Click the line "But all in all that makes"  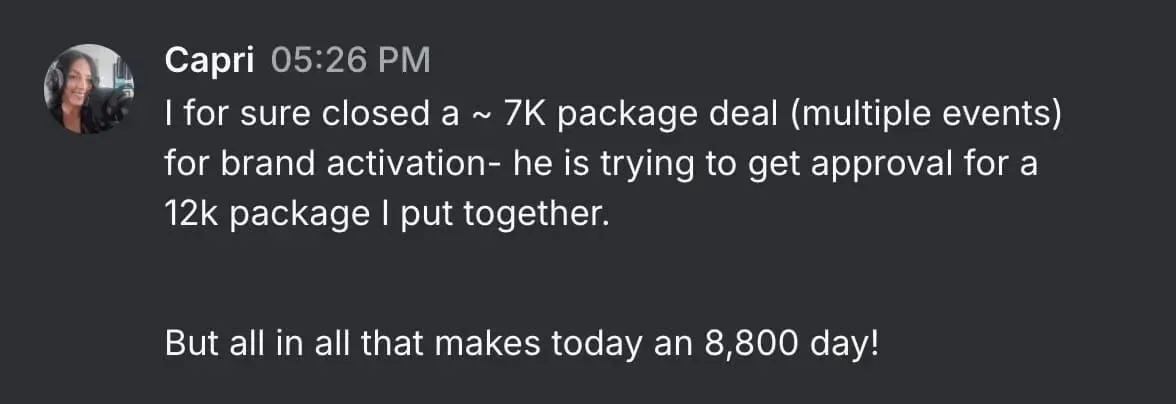tap(352, 343)
